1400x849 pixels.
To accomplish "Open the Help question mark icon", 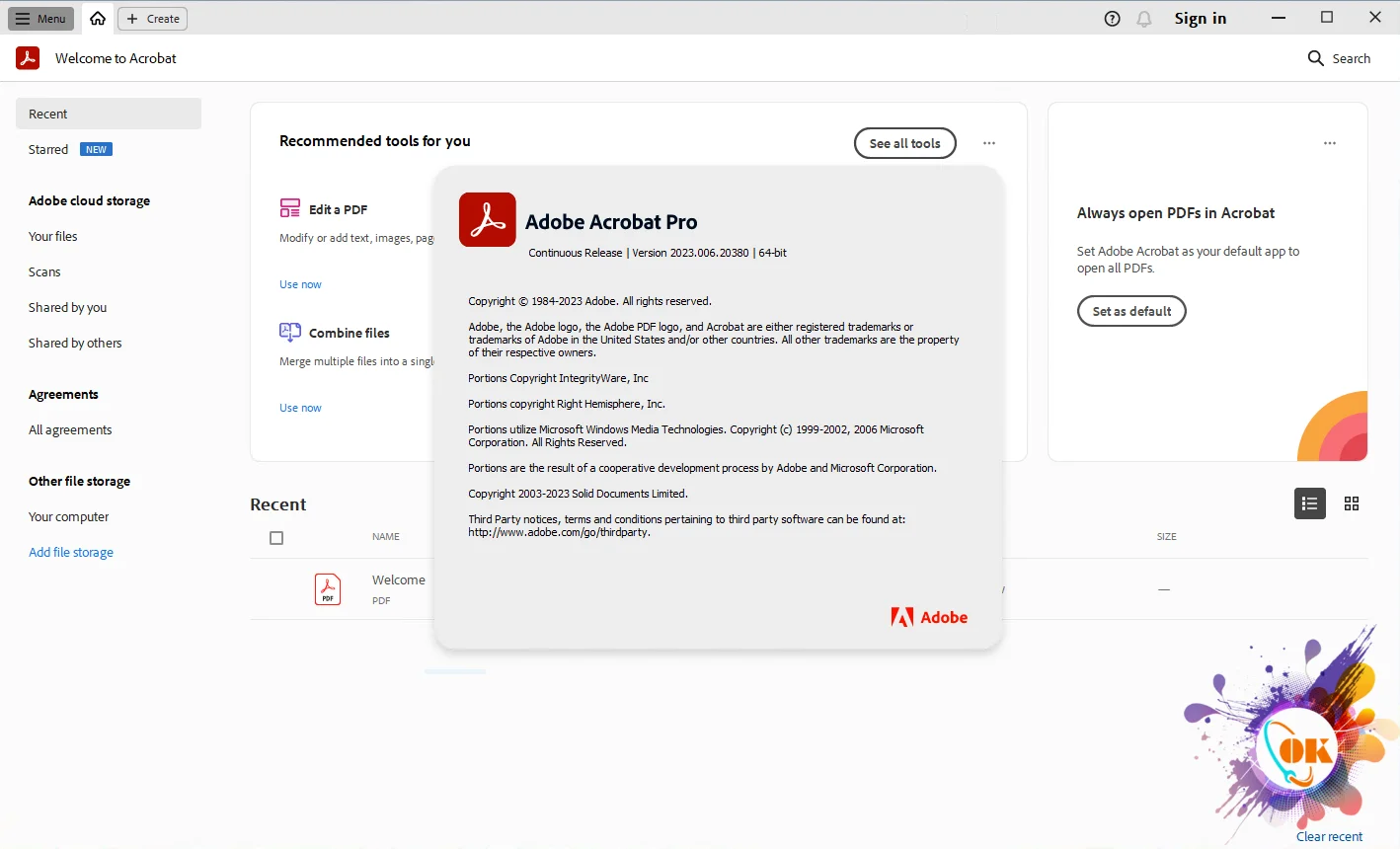I will [x=1112, y=19].
